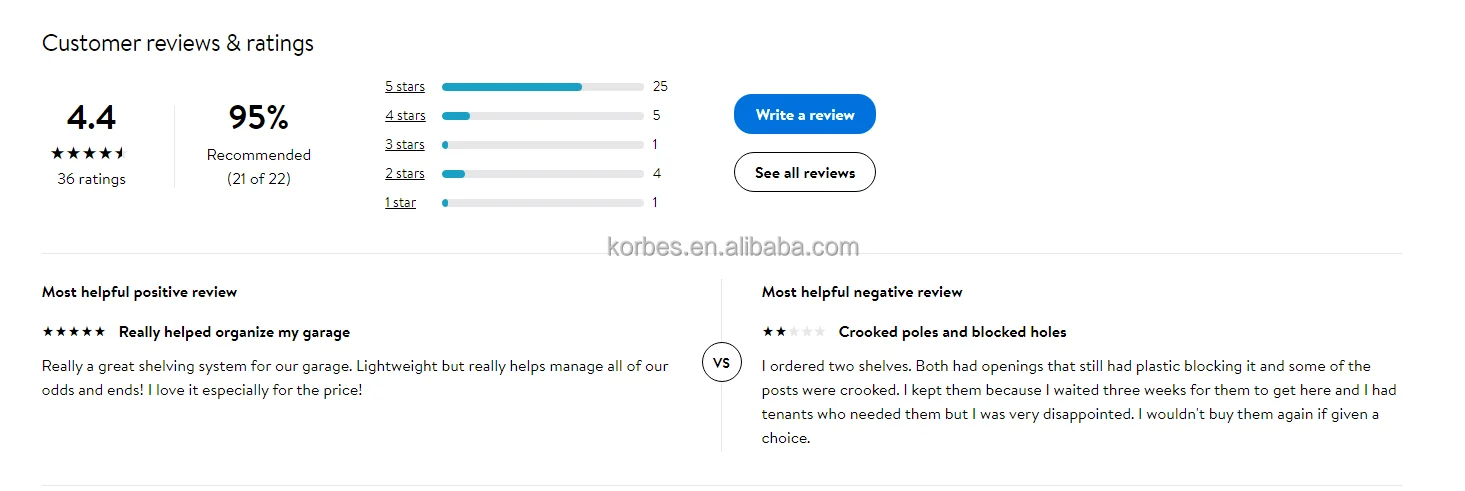Click the 1 star rating bar
This screenshot has width=1465, height=491.
tap(542, 203)
